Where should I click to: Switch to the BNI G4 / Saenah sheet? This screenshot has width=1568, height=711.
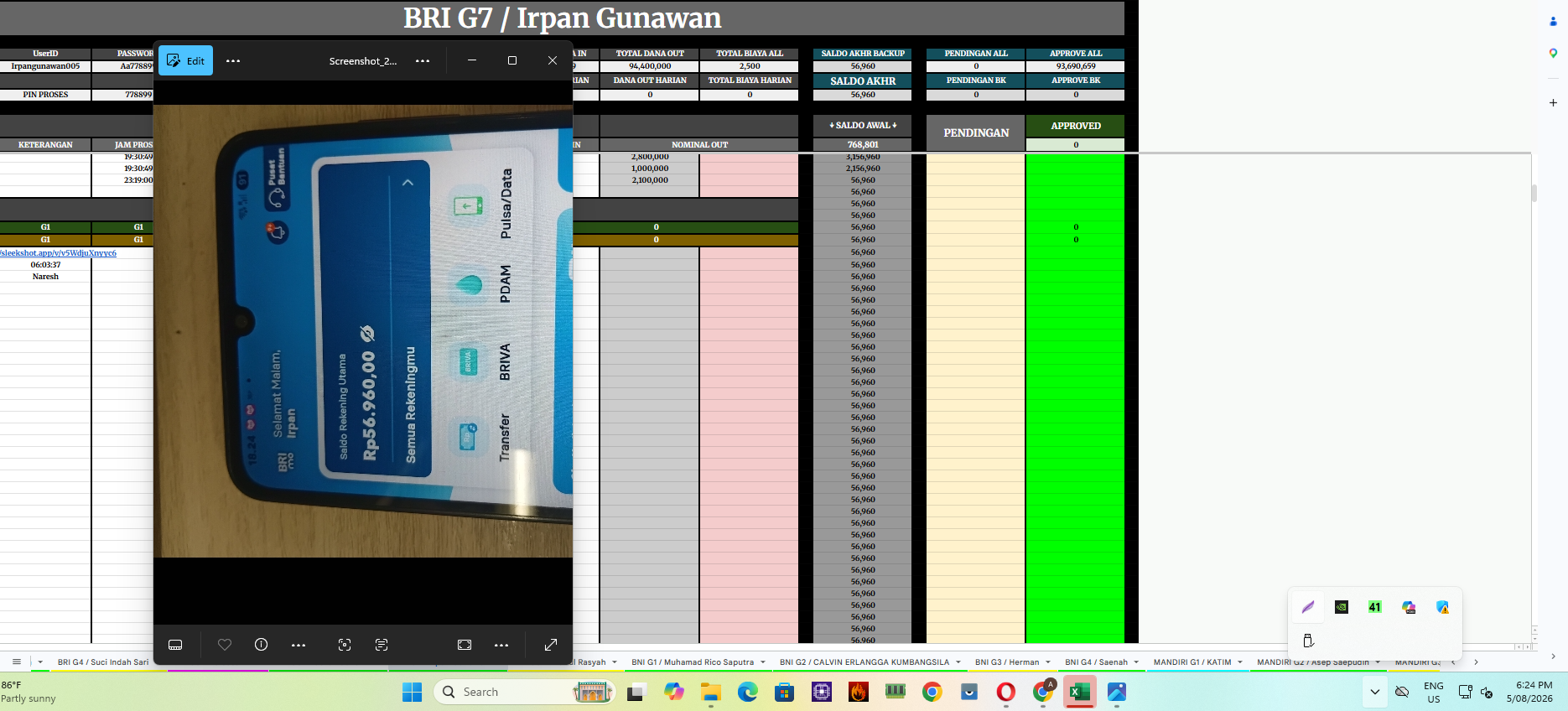pos(1097,662)
